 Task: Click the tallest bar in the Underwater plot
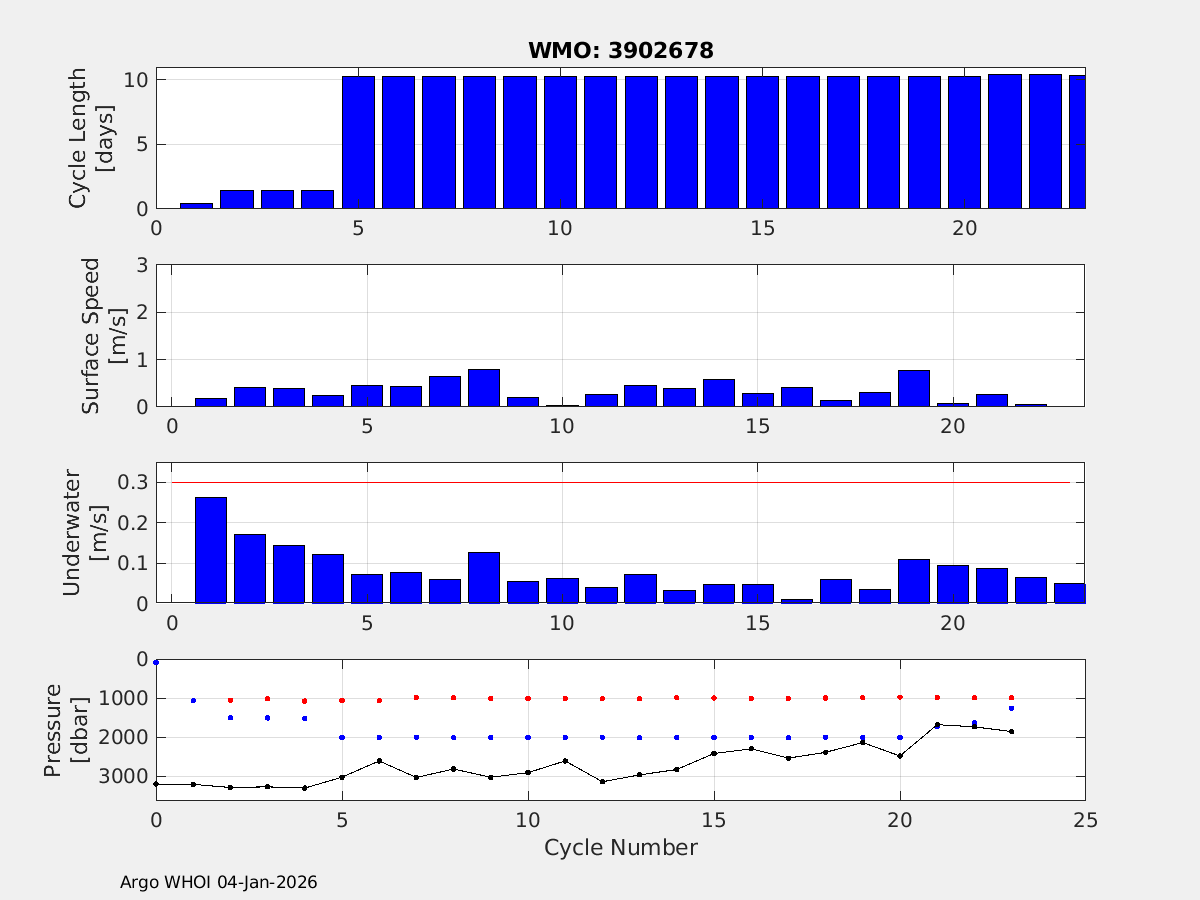211,550
